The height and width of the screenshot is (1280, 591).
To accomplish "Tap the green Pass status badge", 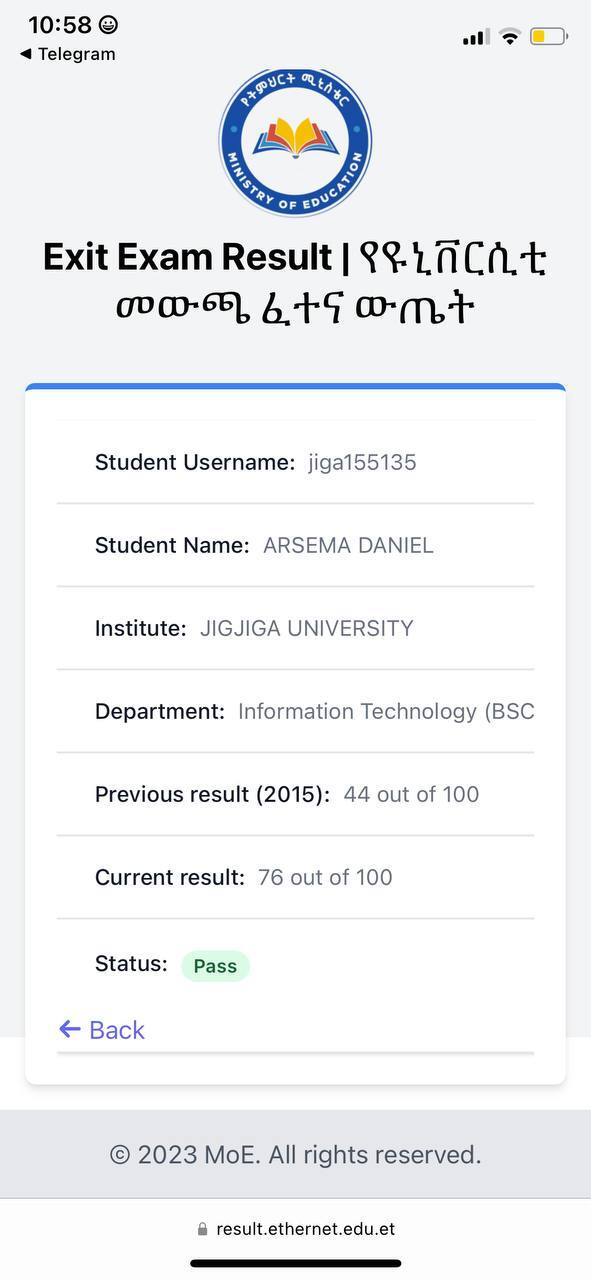I will (x=215, y=966).
